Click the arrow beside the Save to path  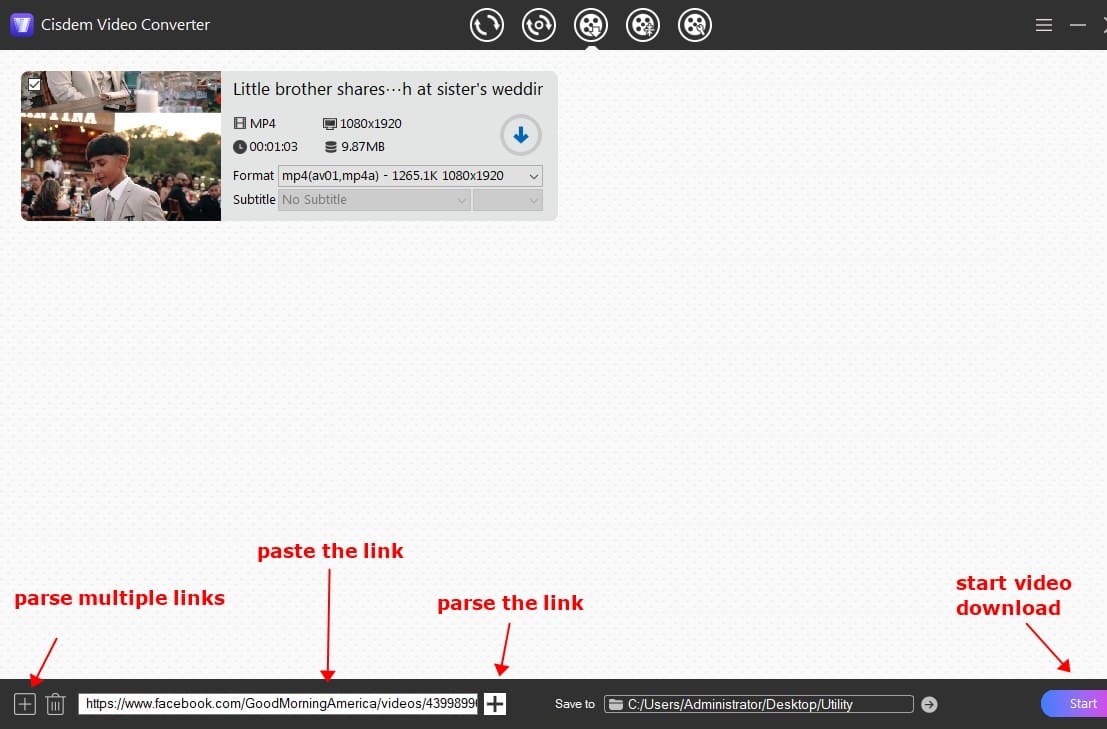[928, 703]
